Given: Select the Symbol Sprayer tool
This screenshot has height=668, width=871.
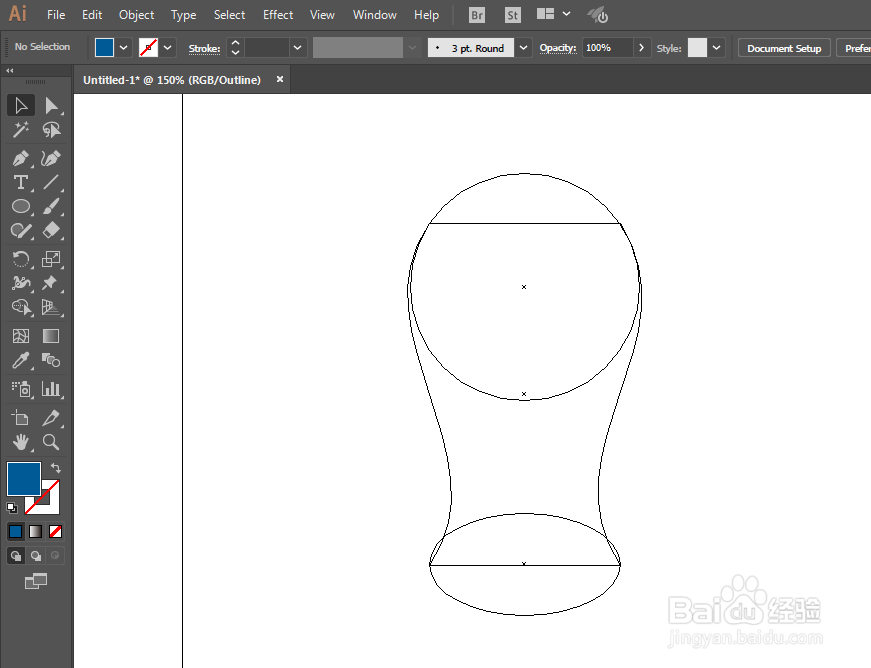Looking at the screenshot, I should [21, 389].
